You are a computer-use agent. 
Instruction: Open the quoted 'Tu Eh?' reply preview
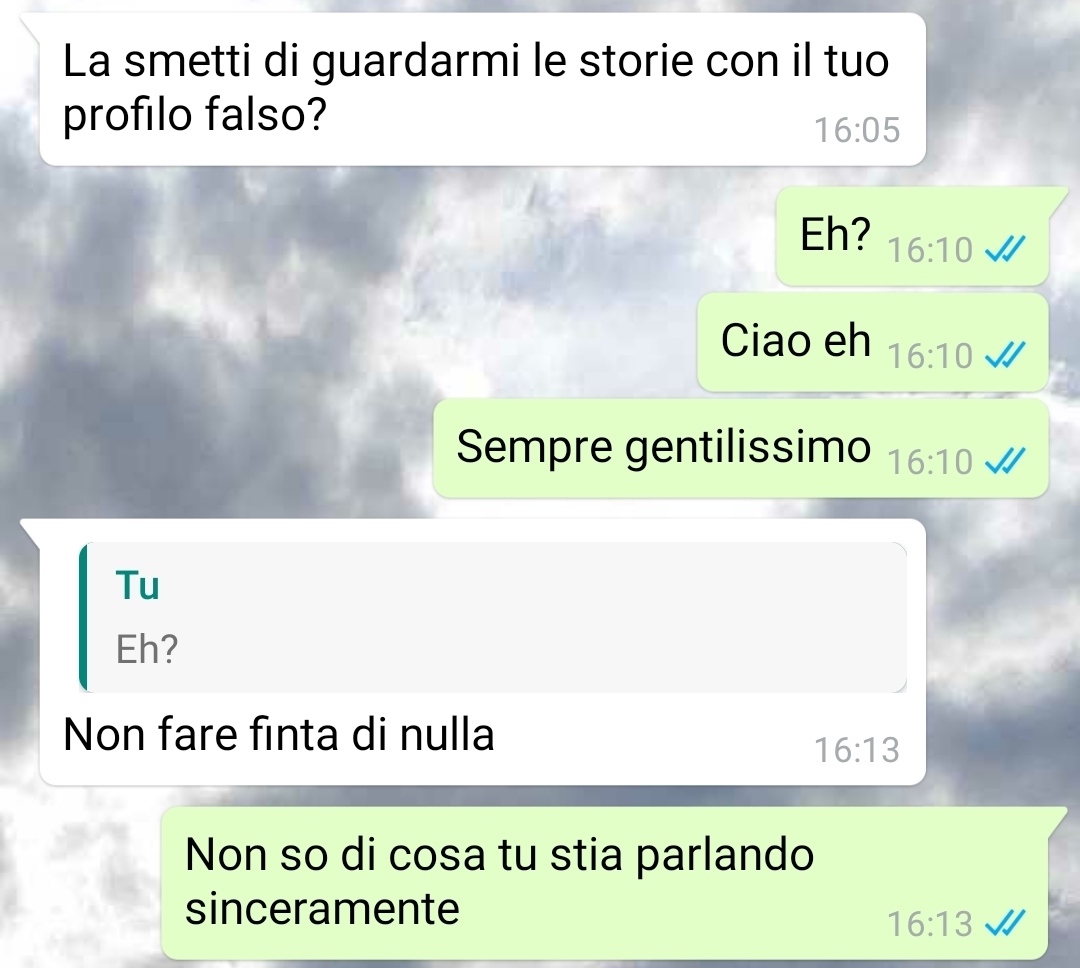coord(492,617)
